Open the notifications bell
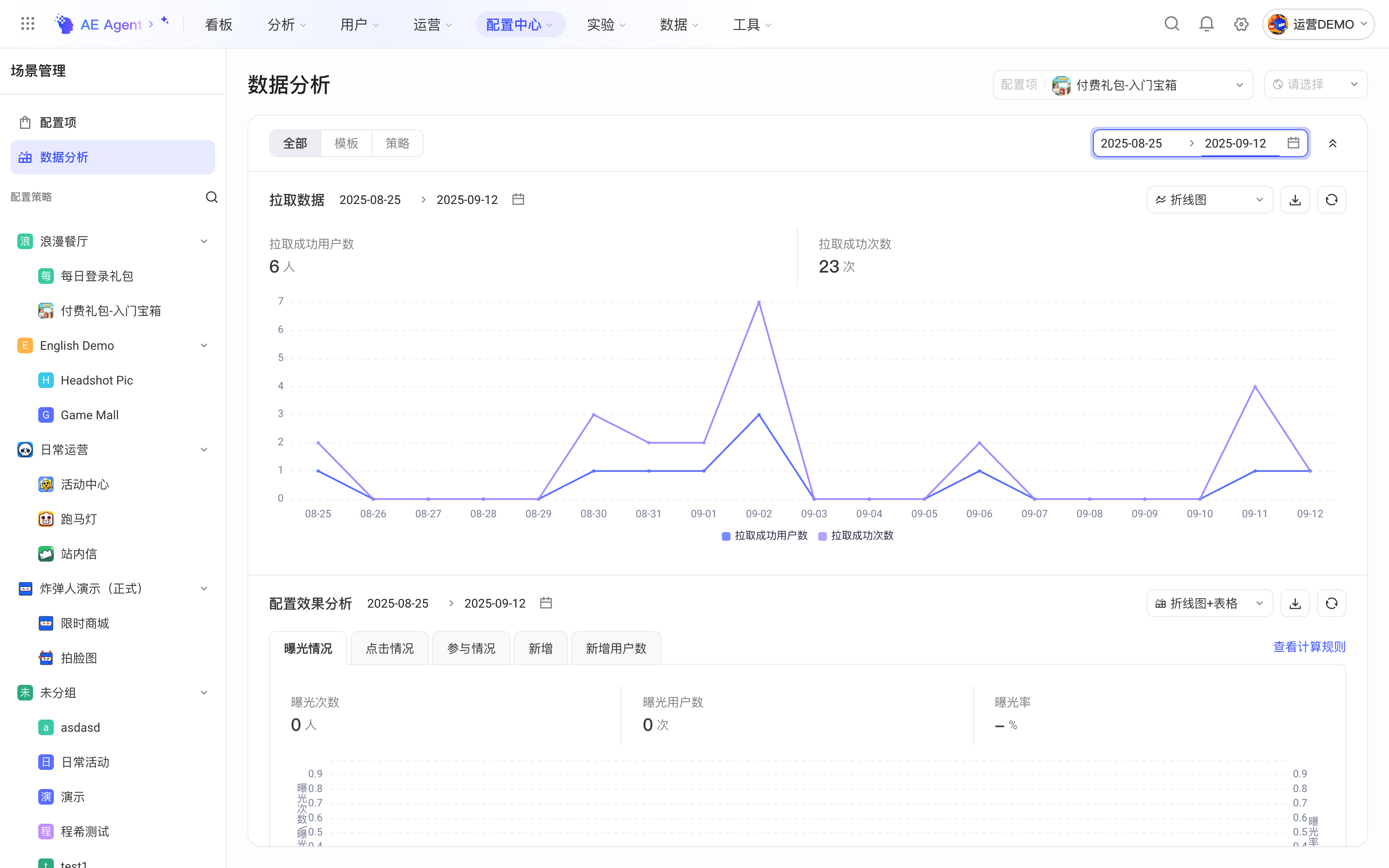The image size is (1389, 868). pyautogui.click(x=1207, y=24)
